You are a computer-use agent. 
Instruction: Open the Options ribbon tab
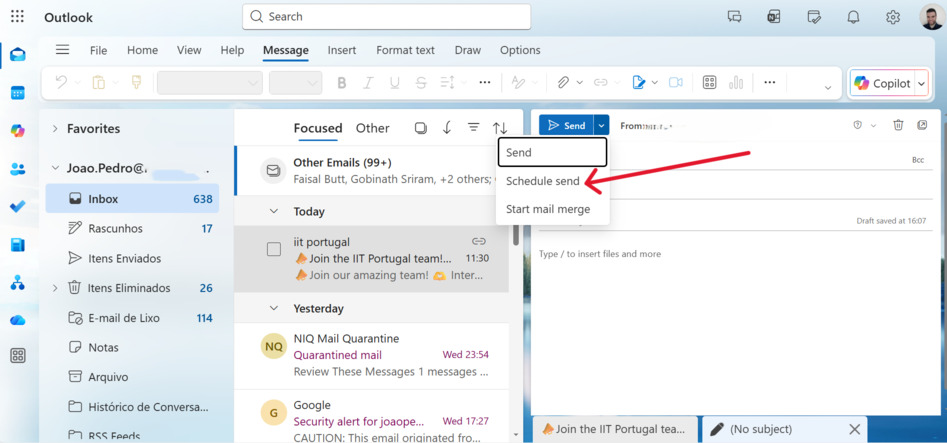pos(520,50)
